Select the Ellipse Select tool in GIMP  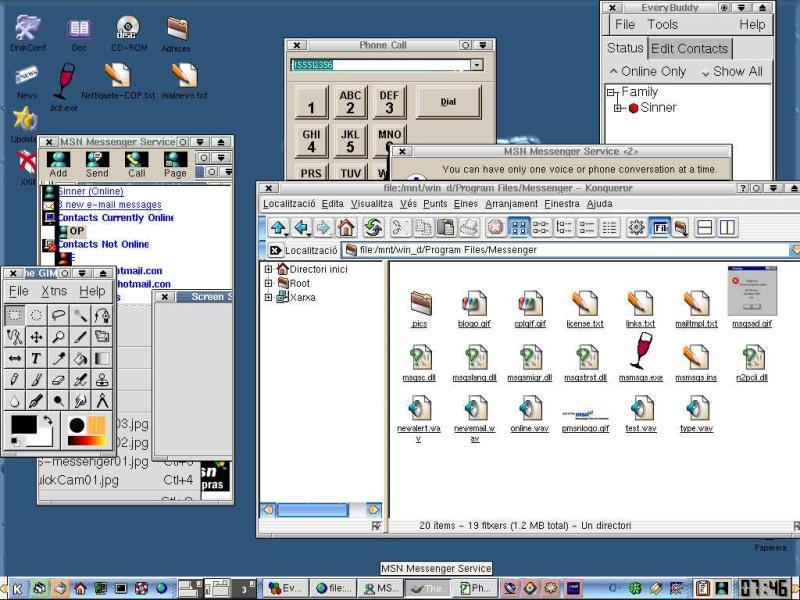pyautogui.click(x=36, y=315)
